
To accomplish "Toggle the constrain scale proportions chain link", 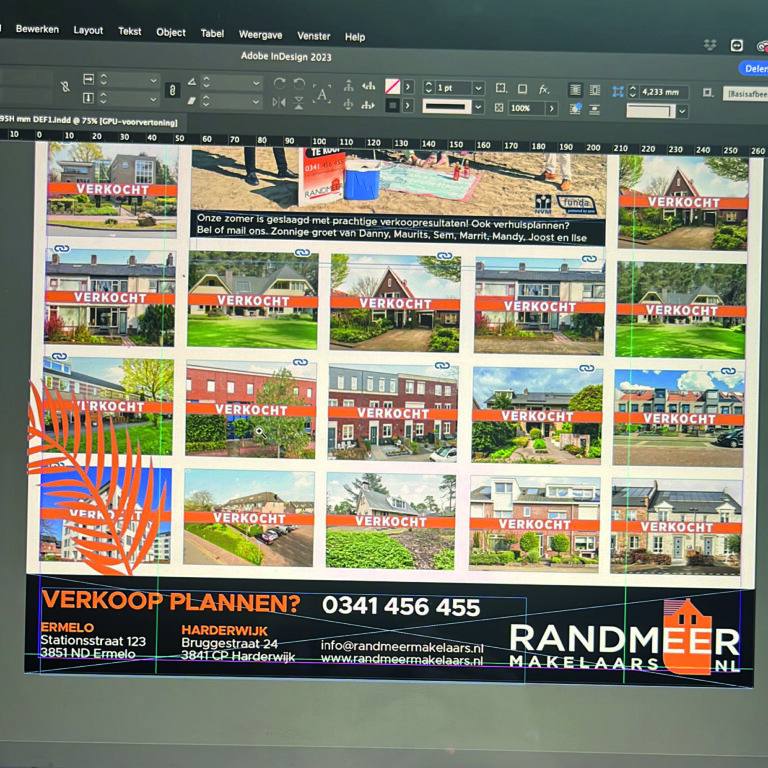I will pos(172,90).
